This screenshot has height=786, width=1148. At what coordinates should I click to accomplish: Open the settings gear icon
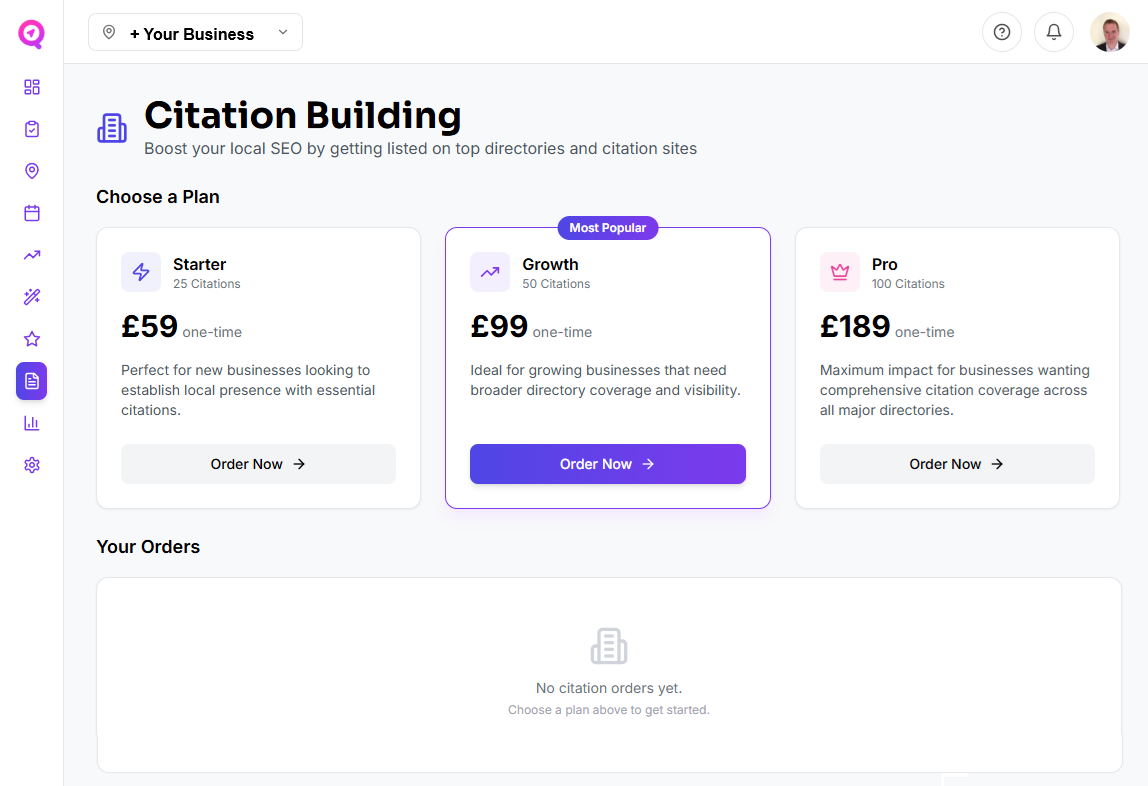pyautogui.click(x=31, y=465)
